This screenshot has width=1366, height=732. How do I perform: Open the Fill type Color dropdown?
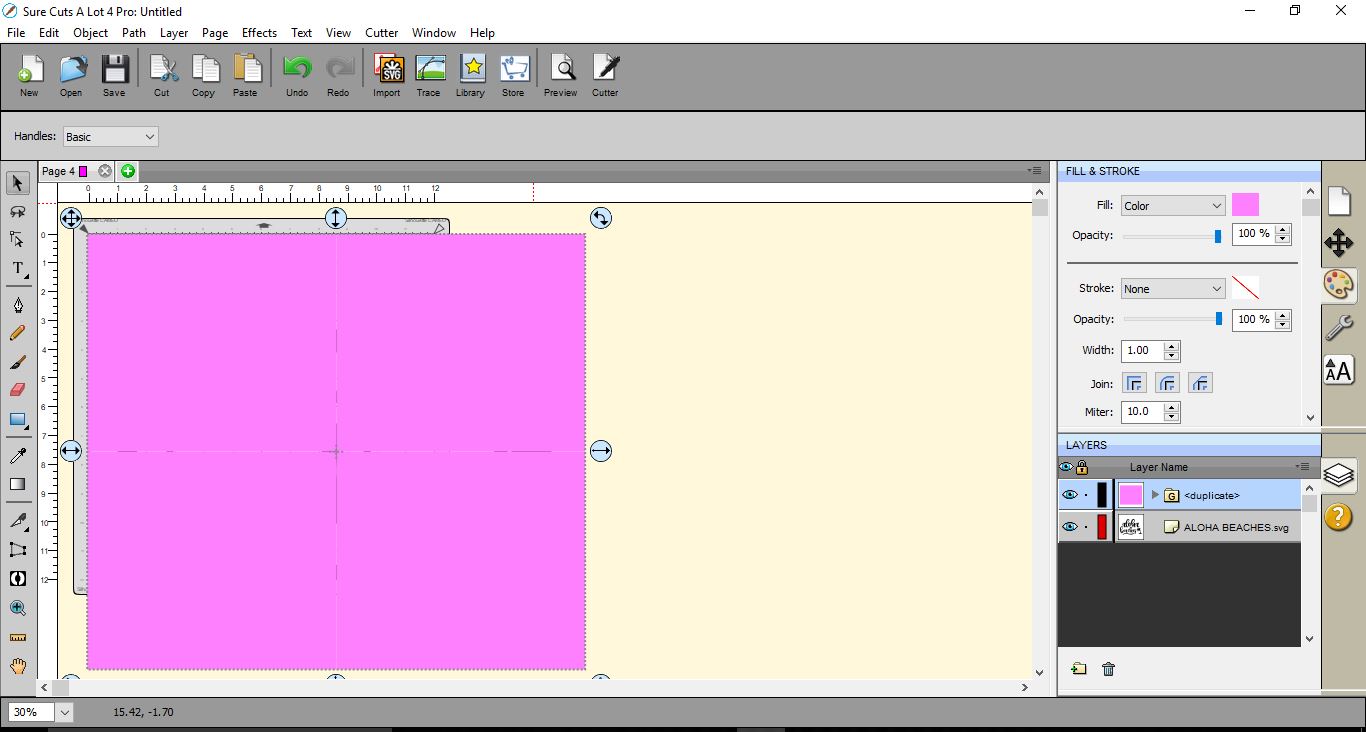pos(1173,206)
